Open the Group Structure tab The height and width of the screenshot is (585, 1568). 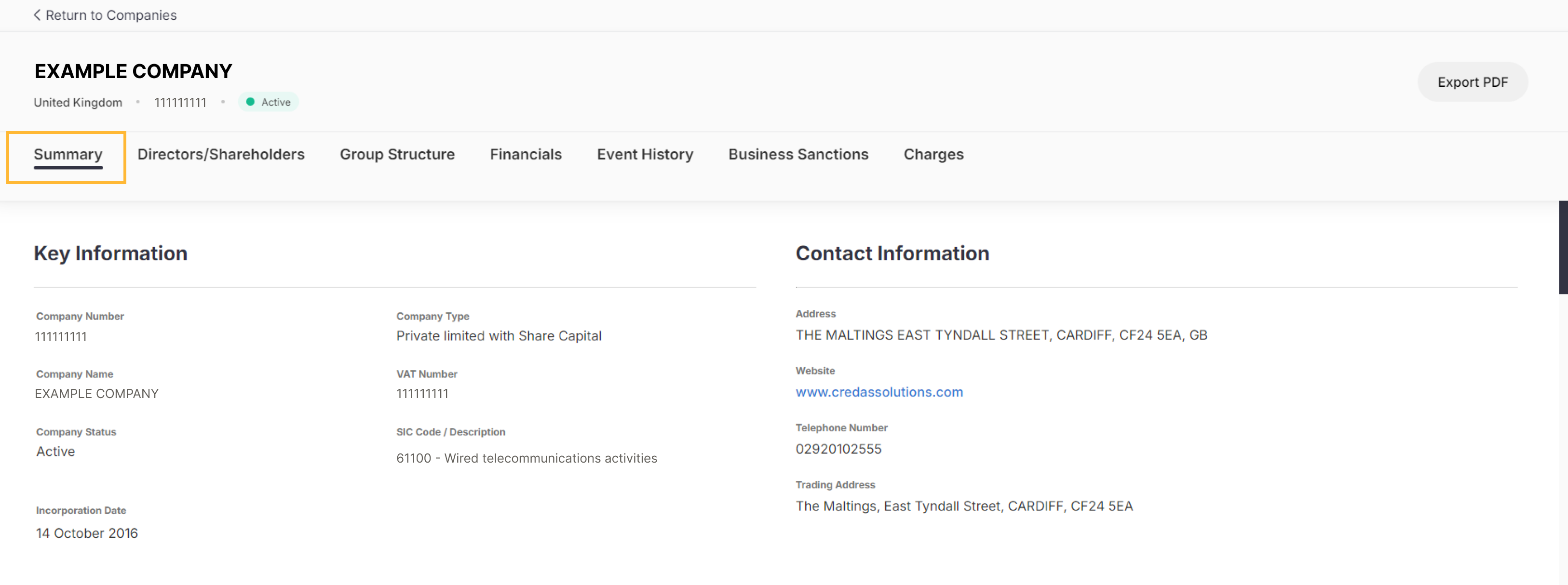(397, 155)
